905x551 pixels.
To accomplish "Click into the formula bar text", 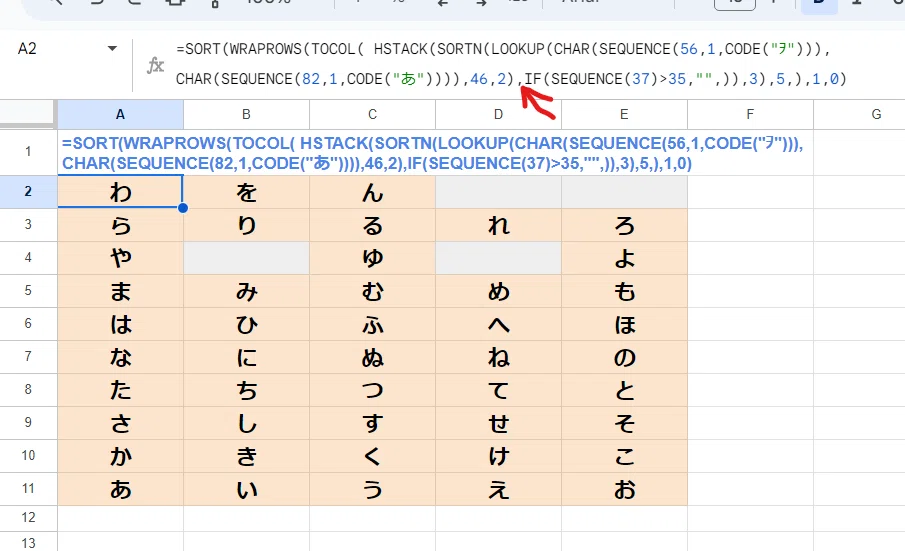I will click(511, 63).
